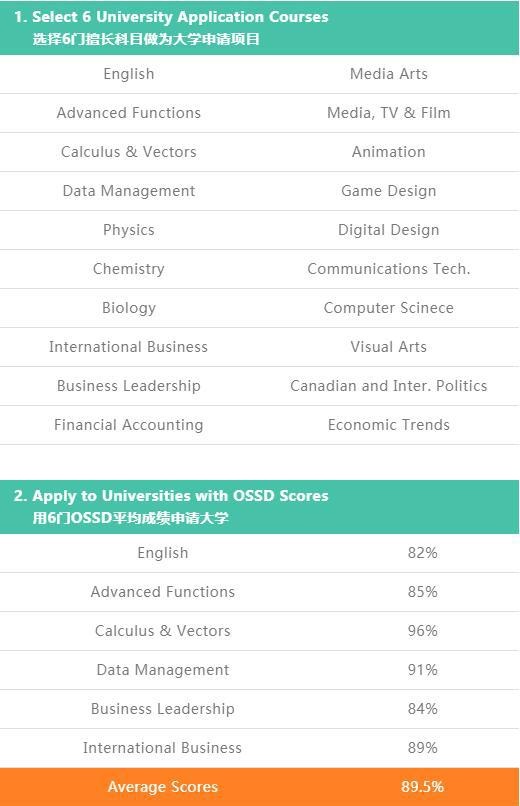Image resolution: width=520 pixels, height=806 pixels.
Task: Click the 'Apply to Universities with OSSD Scores' header
Action: pos(259,507)
